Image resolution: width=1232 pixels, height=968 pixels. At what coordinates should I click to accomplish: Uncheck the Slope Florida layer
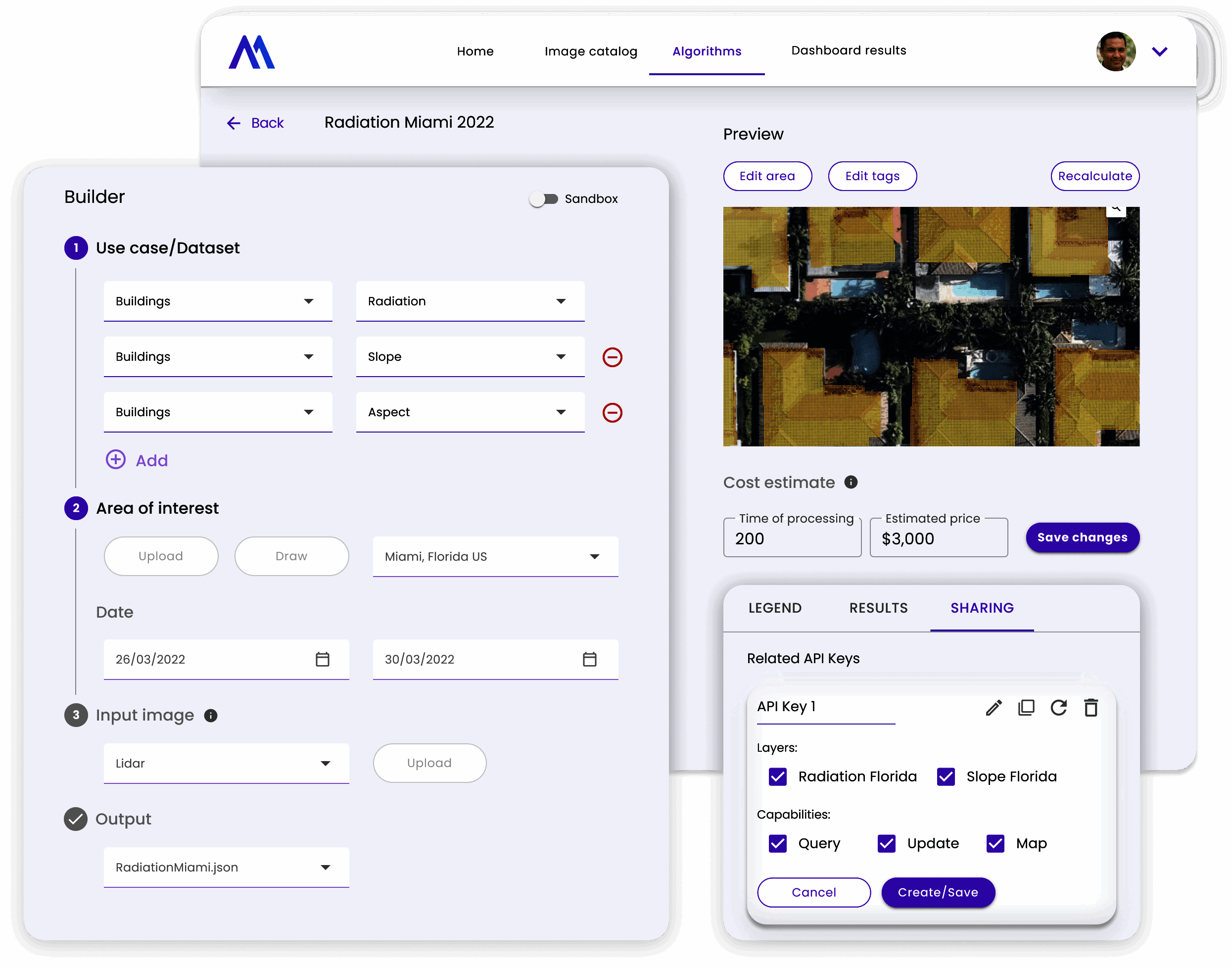pyautogui.click(x=945, y=776)
